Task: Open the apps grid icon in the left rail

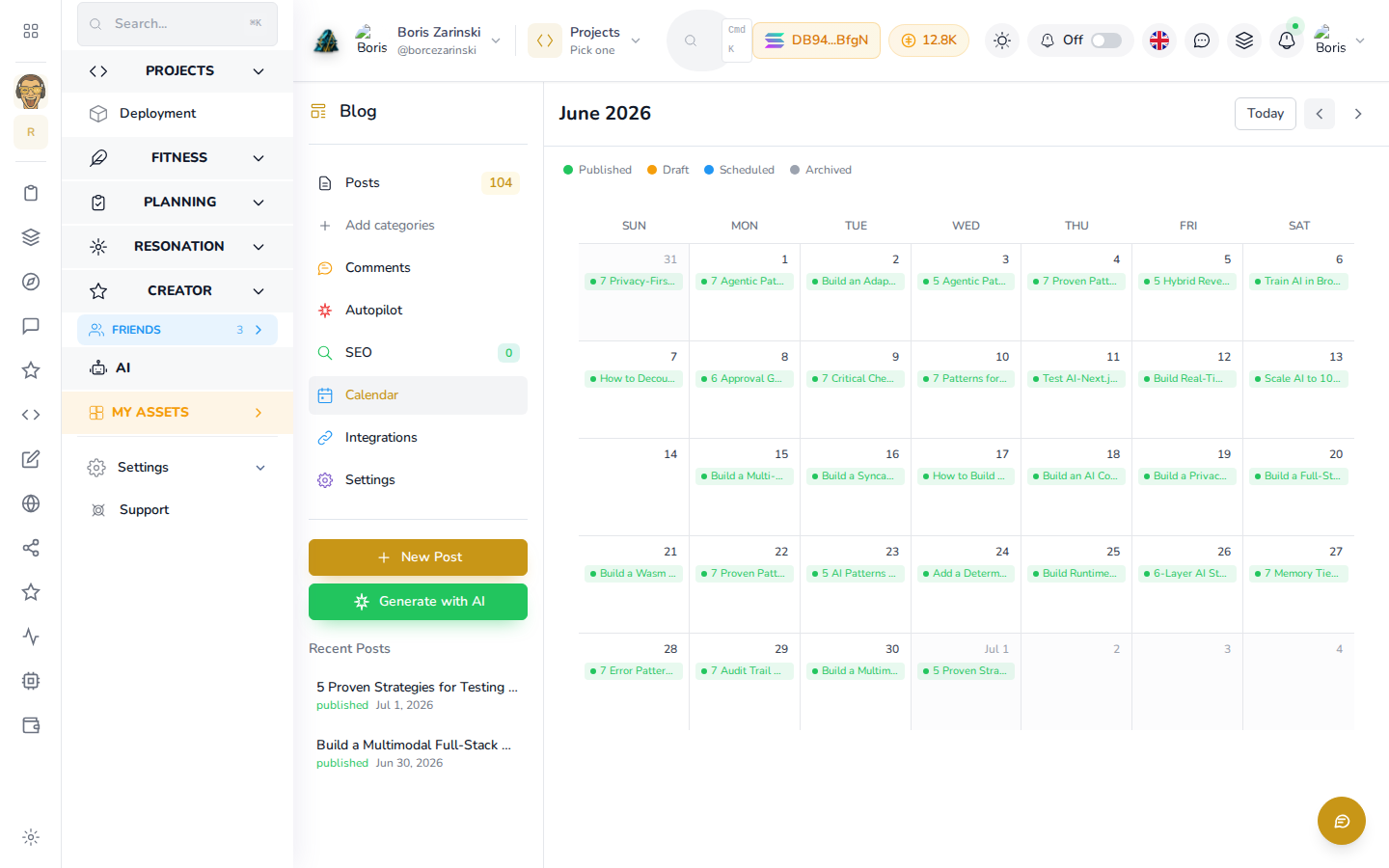Action: pyautogui.click(x=31, y=31)
